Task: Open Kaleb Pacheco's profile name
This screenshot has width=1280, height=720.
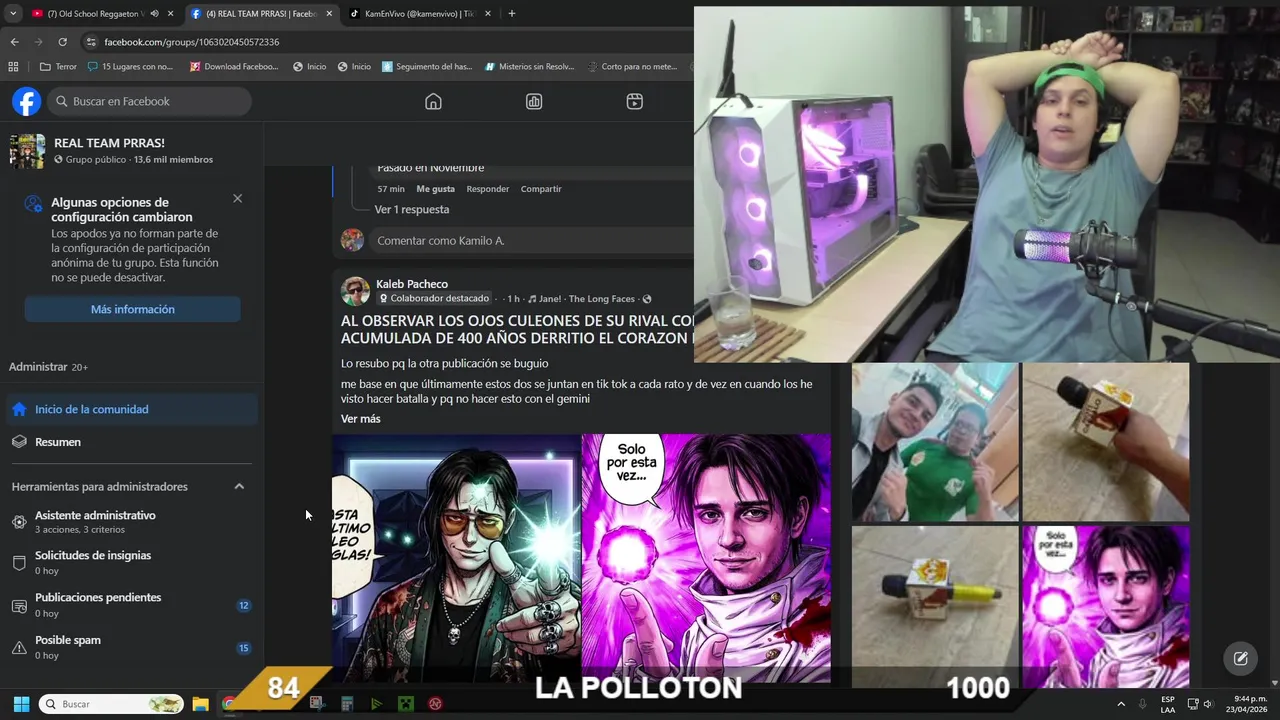Action: click(412, 284)
